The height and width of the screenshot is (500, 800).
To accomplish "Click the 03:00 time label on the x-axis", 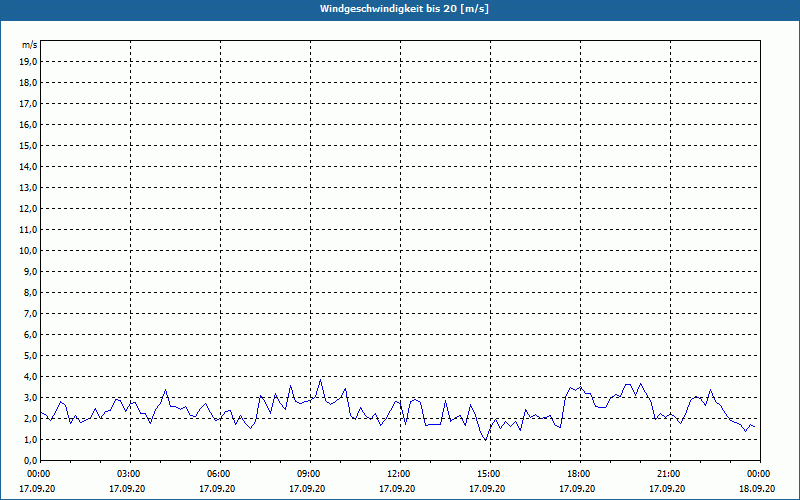I will click(129, 473).
